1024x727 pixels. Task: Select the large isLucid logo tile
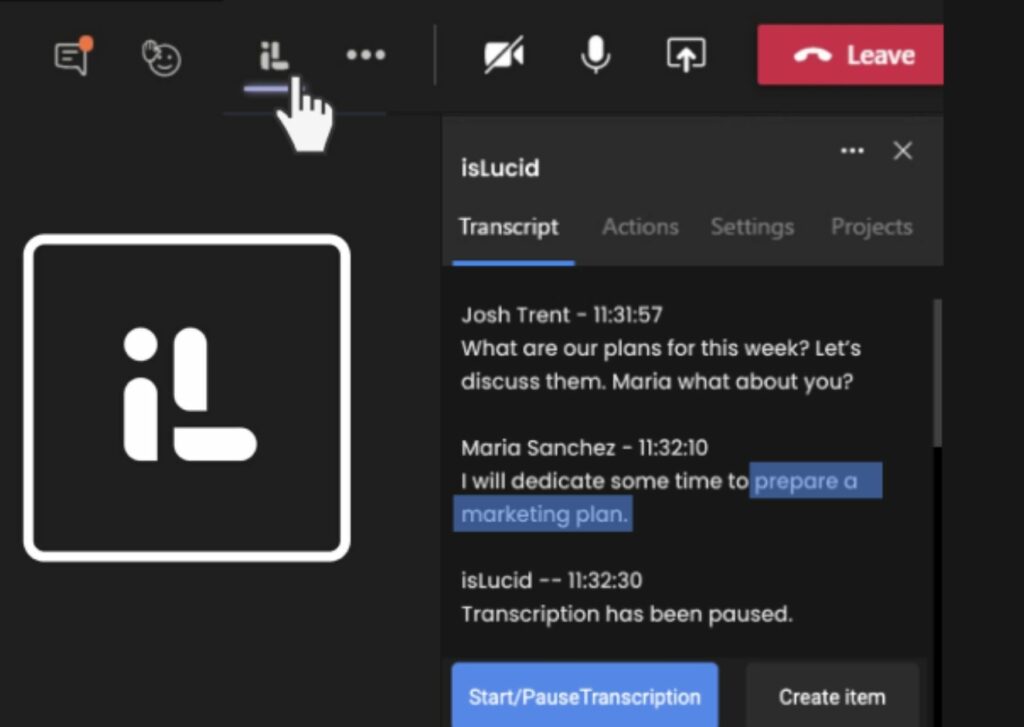tap(187, 398)
